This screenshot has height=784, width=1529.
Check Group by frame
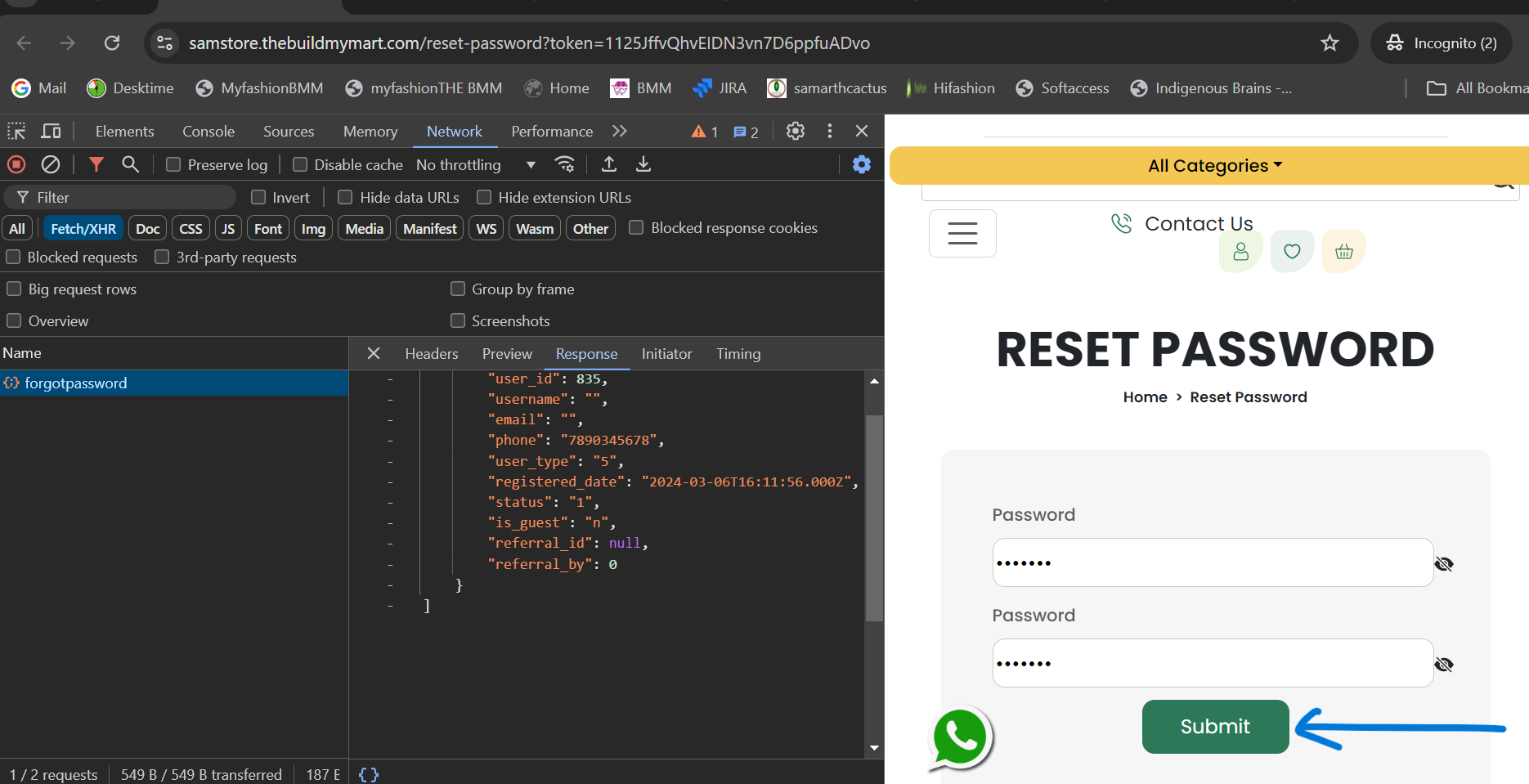pos(458,289)
